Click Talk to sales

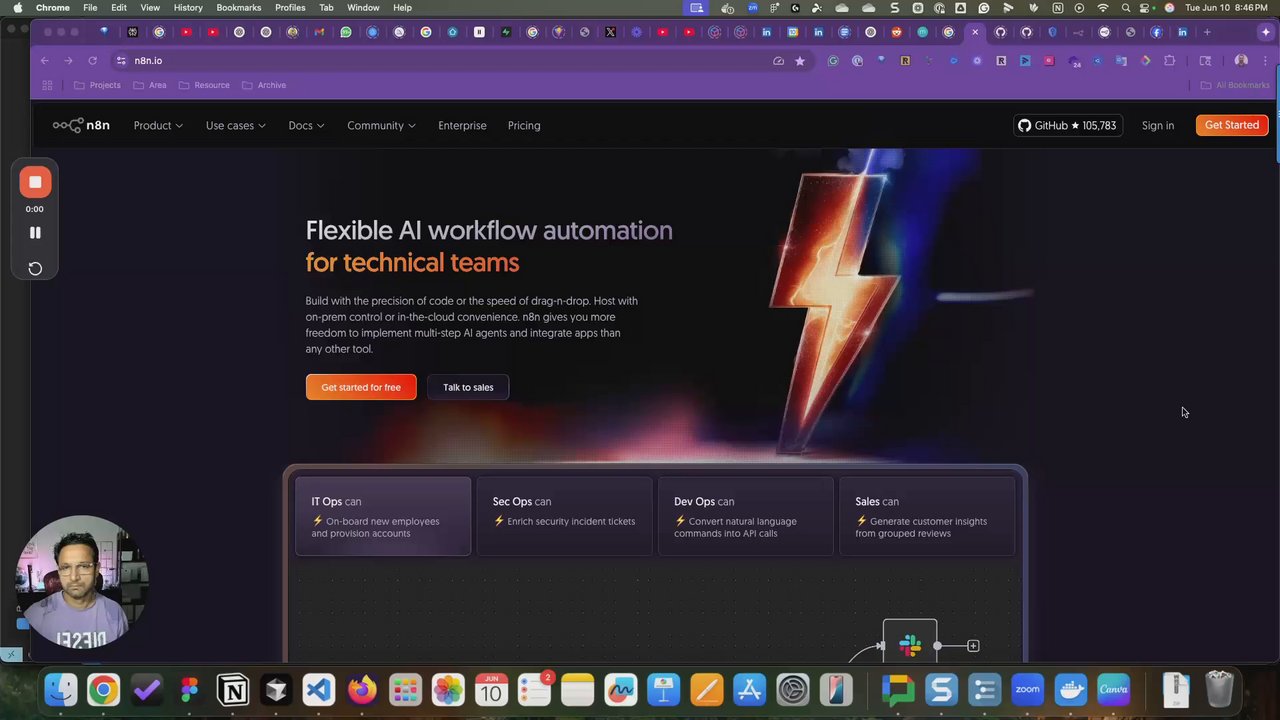pyautogui.click(x=468, y=387)
